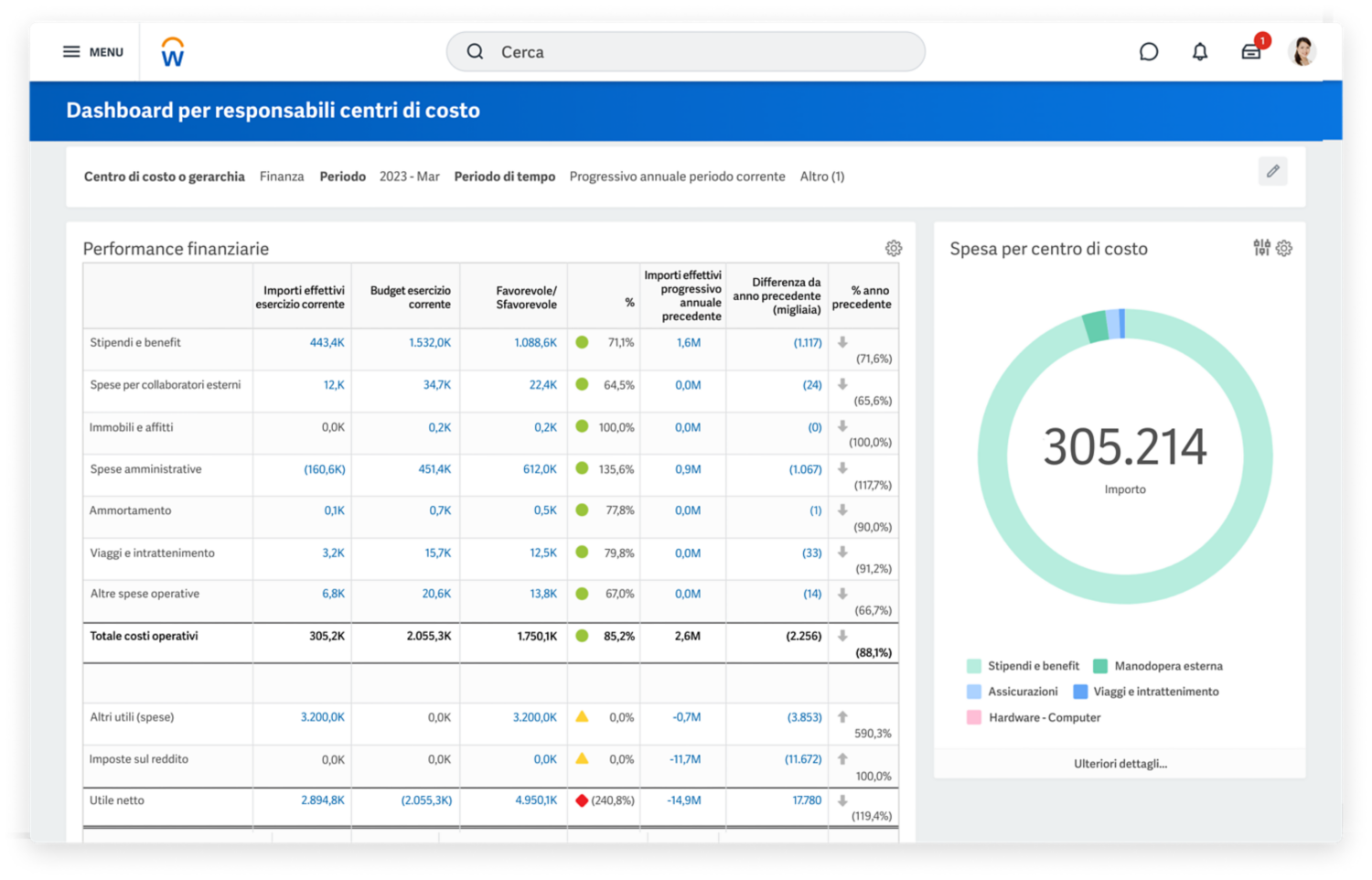Open the 443,4K Stipendi e benefit value
This screenshot has height=880, width=1372.
click(x=327, y=343)
